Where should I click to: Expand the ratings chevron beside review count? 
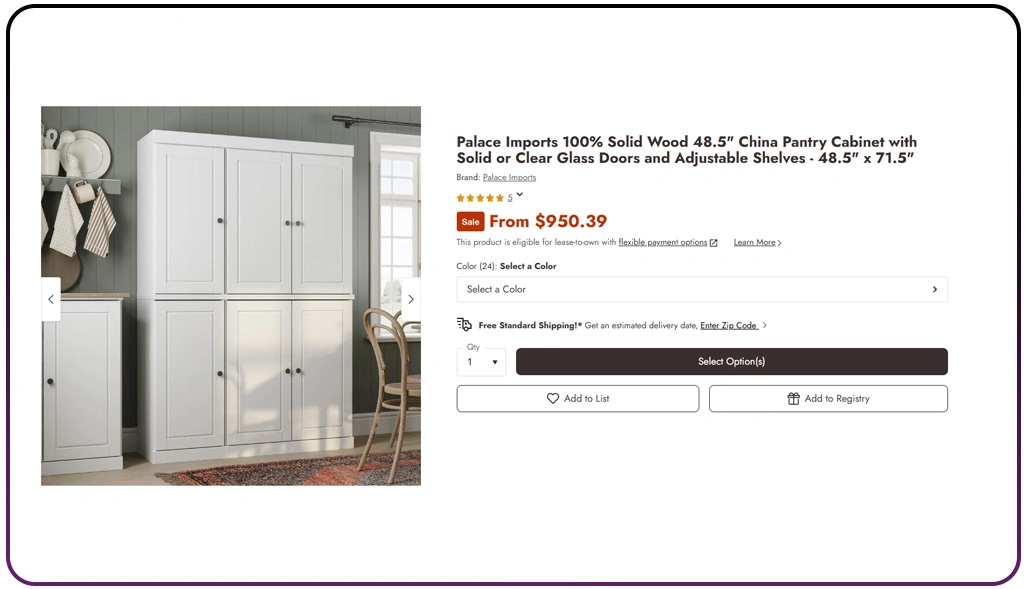pyautogui.click(x=520, y=195)
